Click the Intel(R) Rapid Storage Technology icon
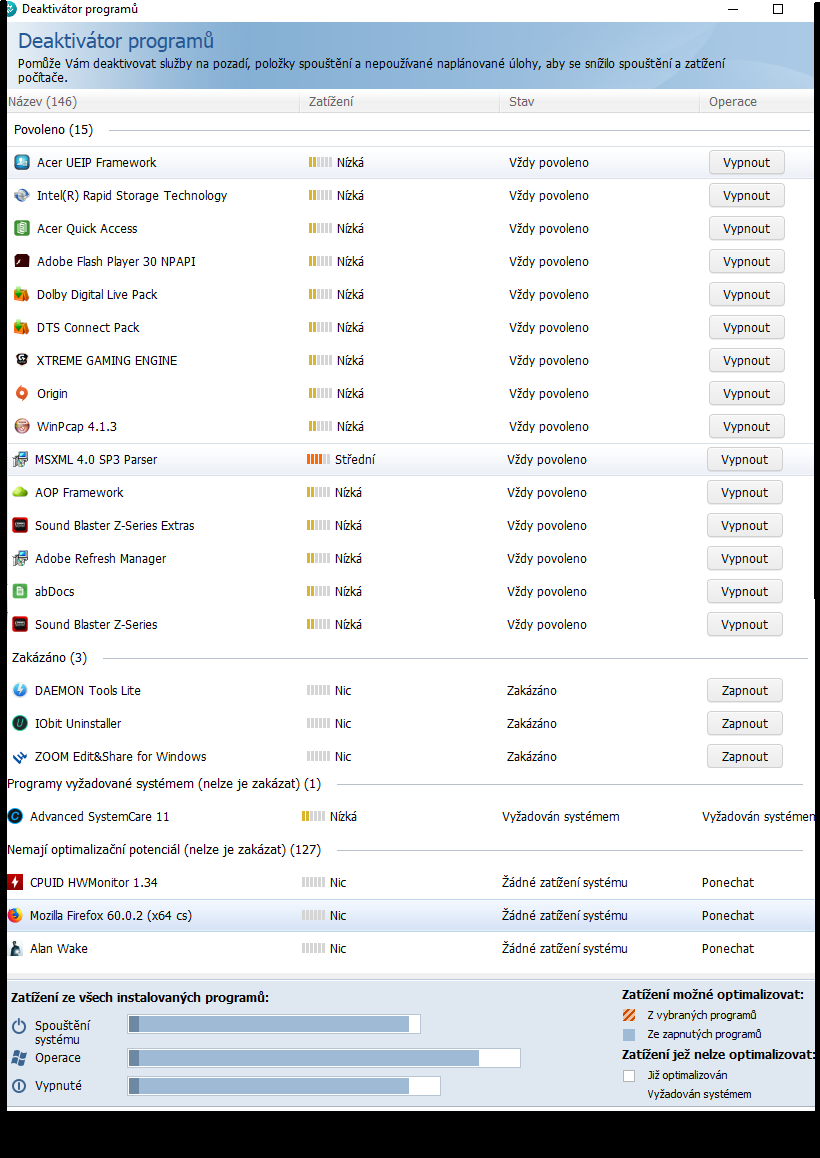The width and height of the screenshot is (820, 1158). point(22,196)
